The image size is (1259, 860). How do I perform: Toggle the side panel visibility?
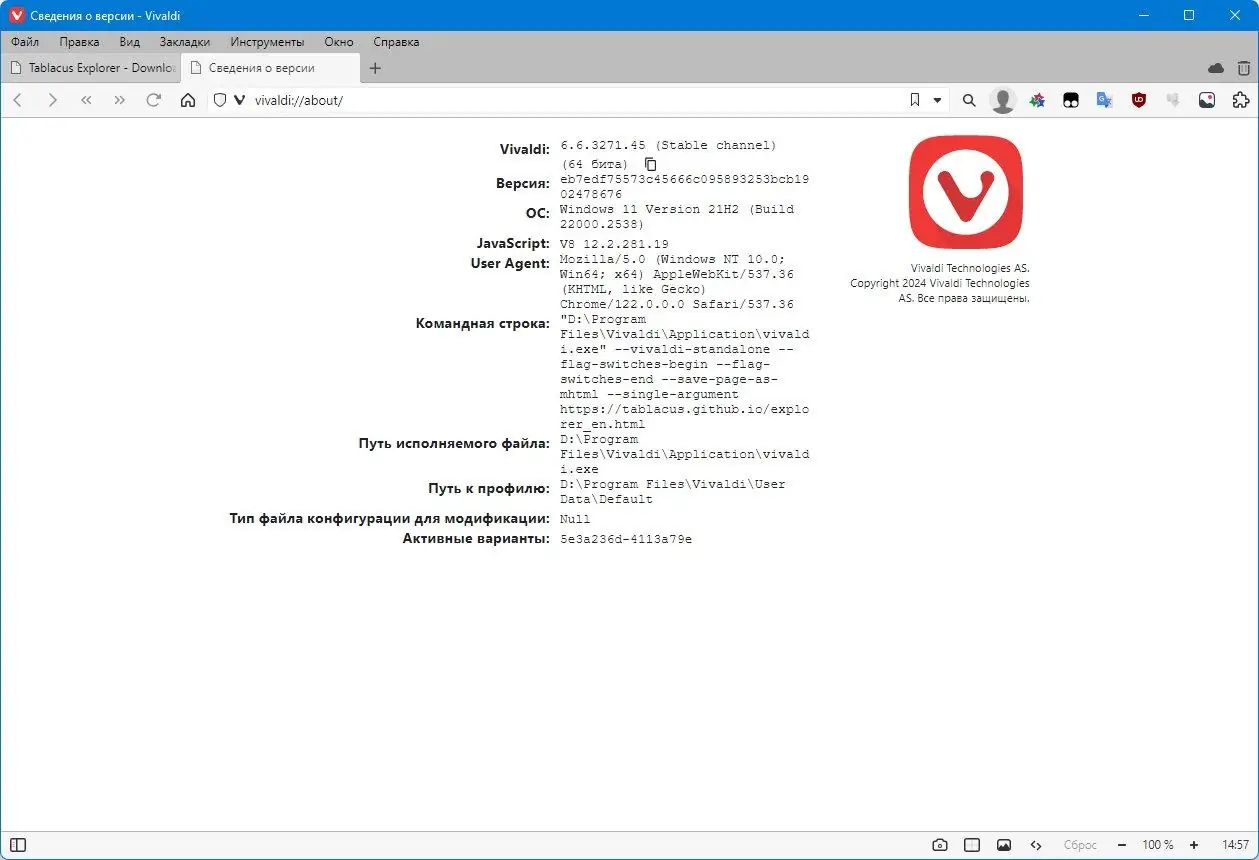(x=18, y=844)
